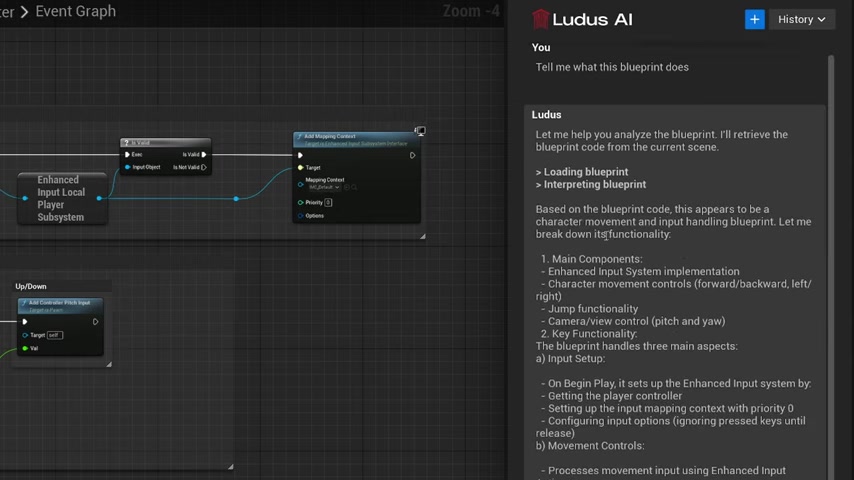Click the browse-to-asset magnifier beside IMC_Default
Viewport: 854px width, 480px height.
pos(354,187)
